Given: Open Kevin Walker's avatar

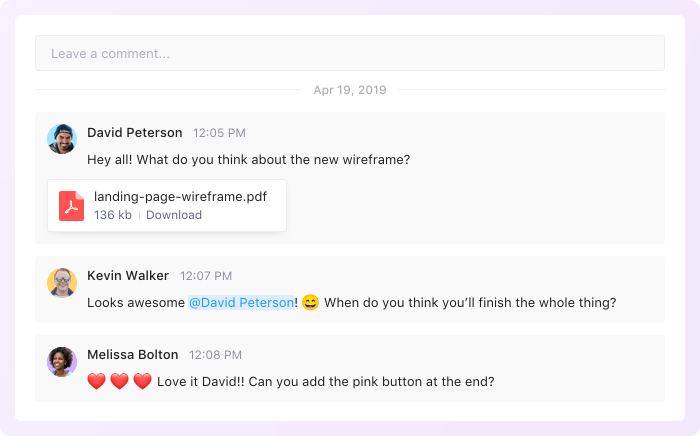Looking at the screenshot, I should (62, 282).
